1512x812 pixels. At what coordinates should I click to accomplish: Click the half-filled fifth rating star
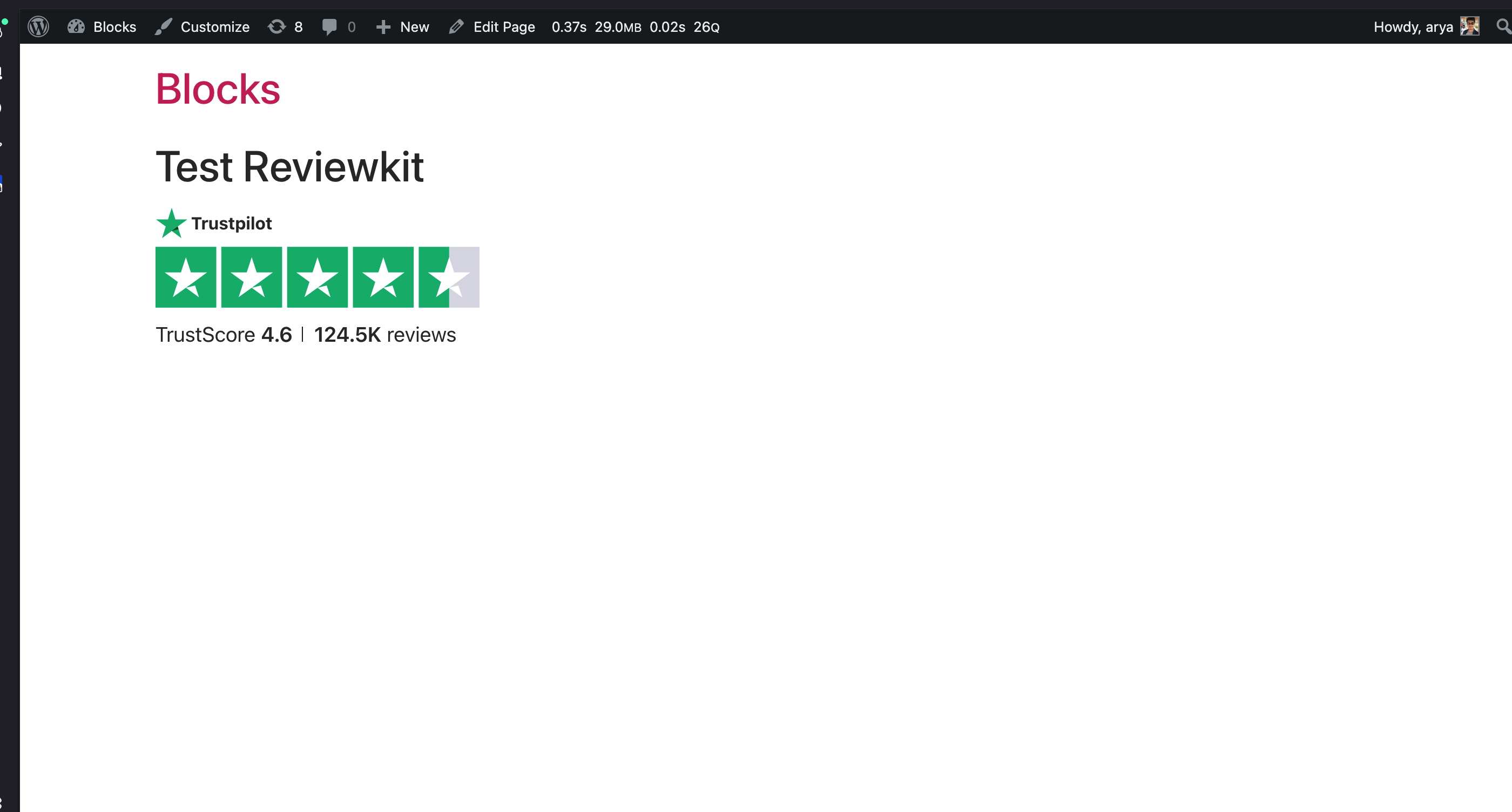click(448, 277)
